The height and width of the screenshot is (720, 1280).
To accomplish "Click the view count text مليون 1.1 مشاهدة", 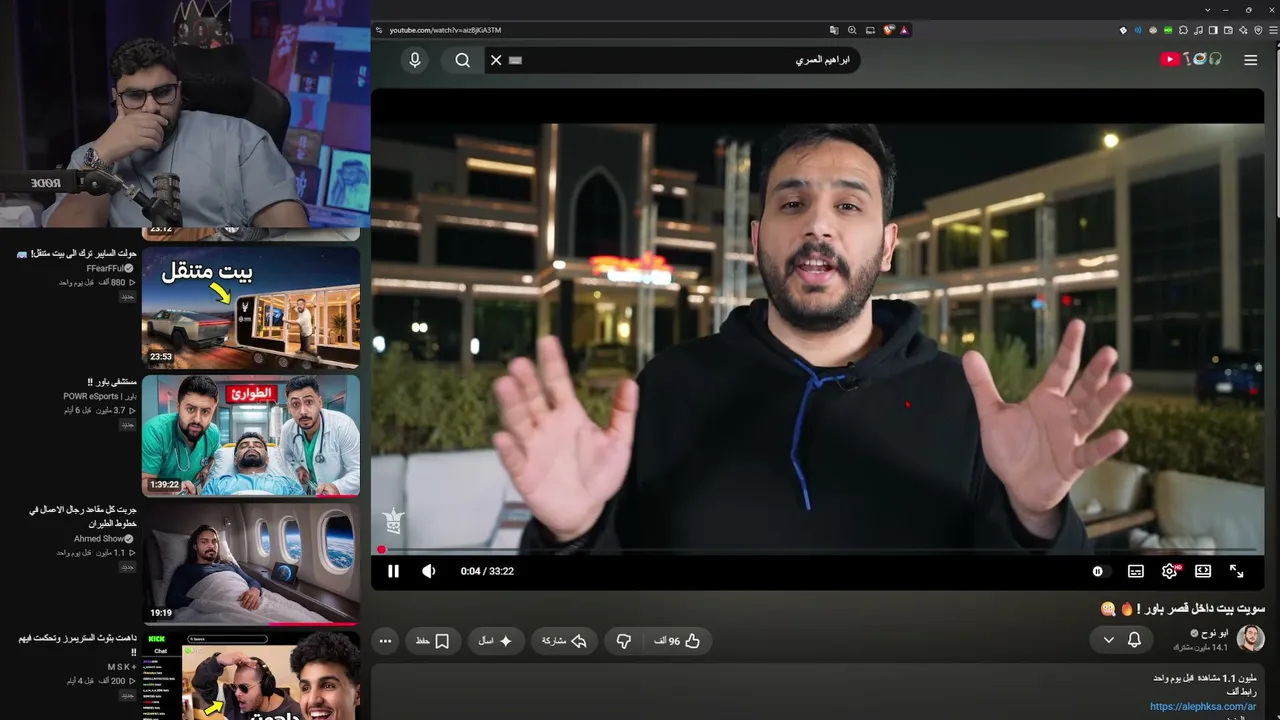I will click(1226, 678).
